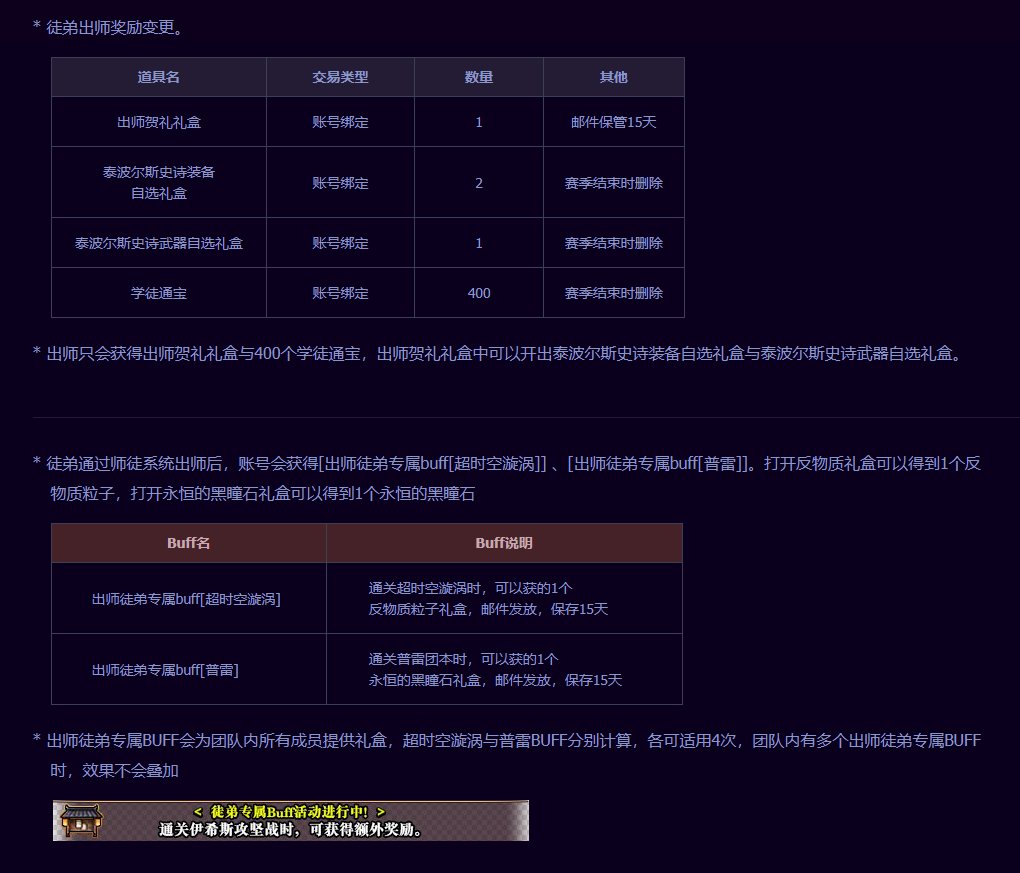Click the 邮件保管15天 cell

tap(613, 123)
